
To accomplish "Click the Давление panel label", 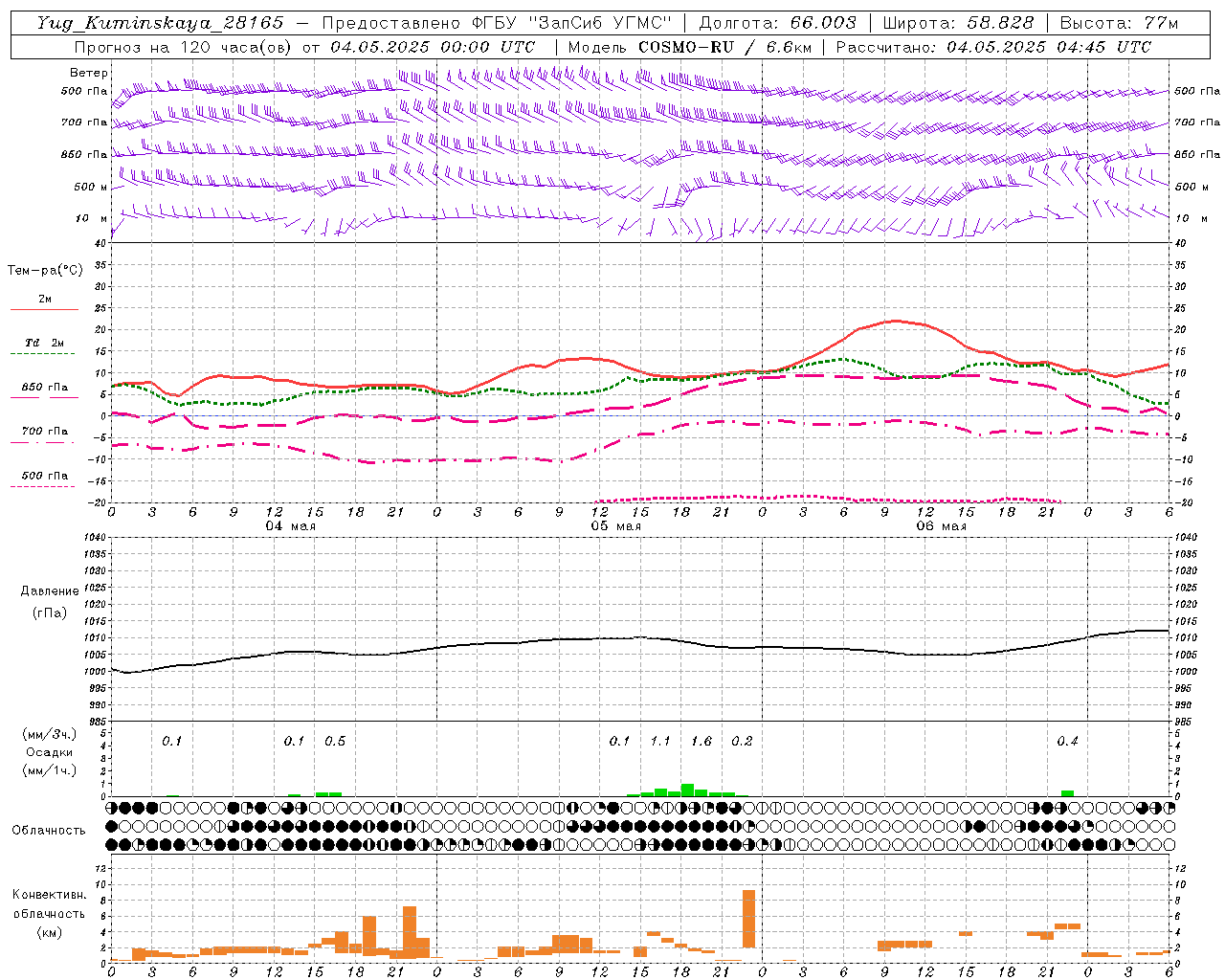I will 50,591.
